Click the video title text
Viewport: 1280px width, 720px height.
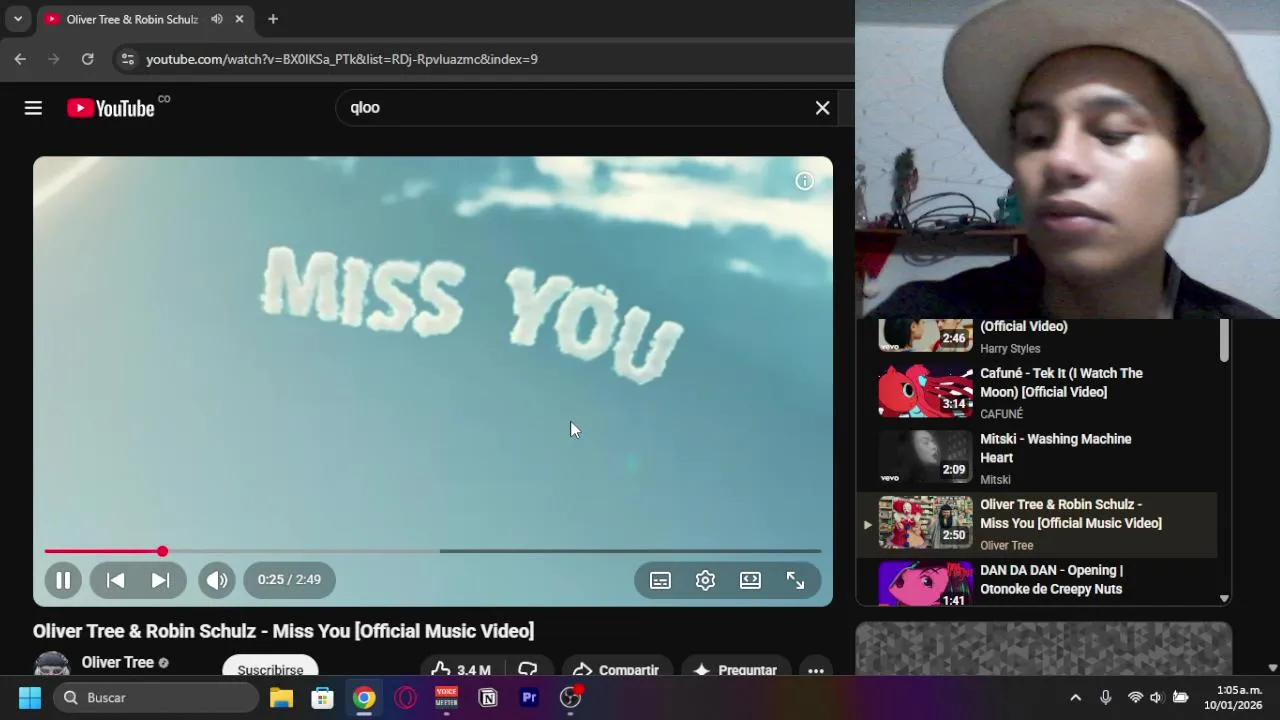[x=283, y=631]
